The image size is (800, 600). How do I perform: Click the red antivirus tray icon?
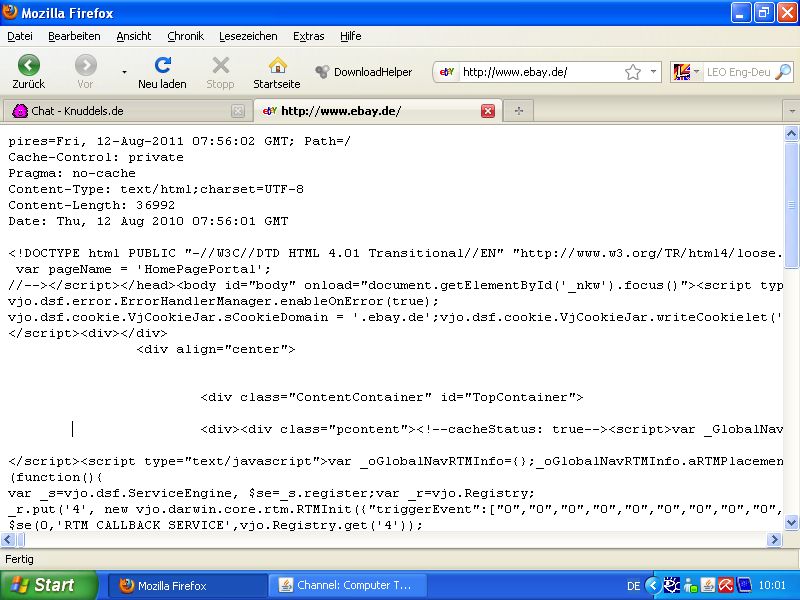[726, 585]
